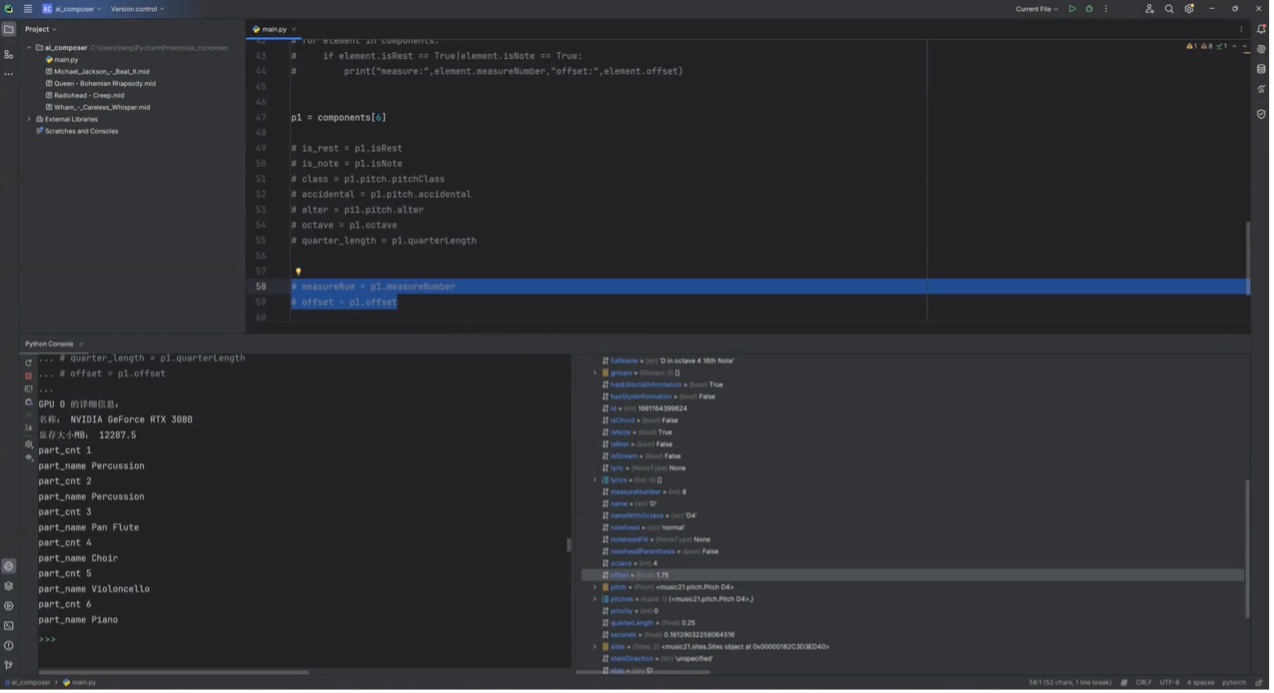Image resolution: width=1274 pixels, height=693 pixels.
Task: Open the main hamburger menu
Action: coord(28,9)
